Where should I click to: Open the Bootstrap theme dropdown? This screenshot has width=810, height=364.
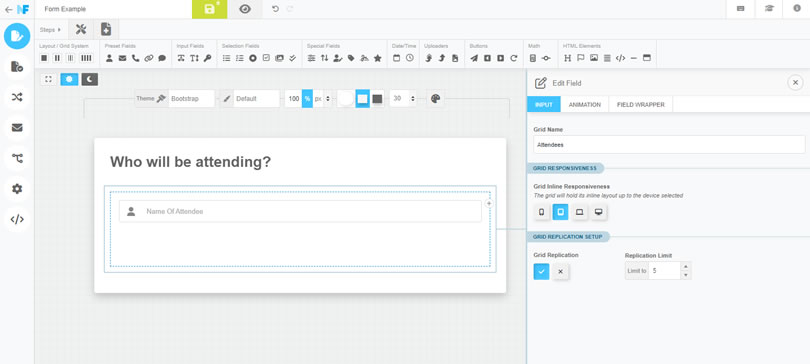pyautogui.click(x=191, y=99)
